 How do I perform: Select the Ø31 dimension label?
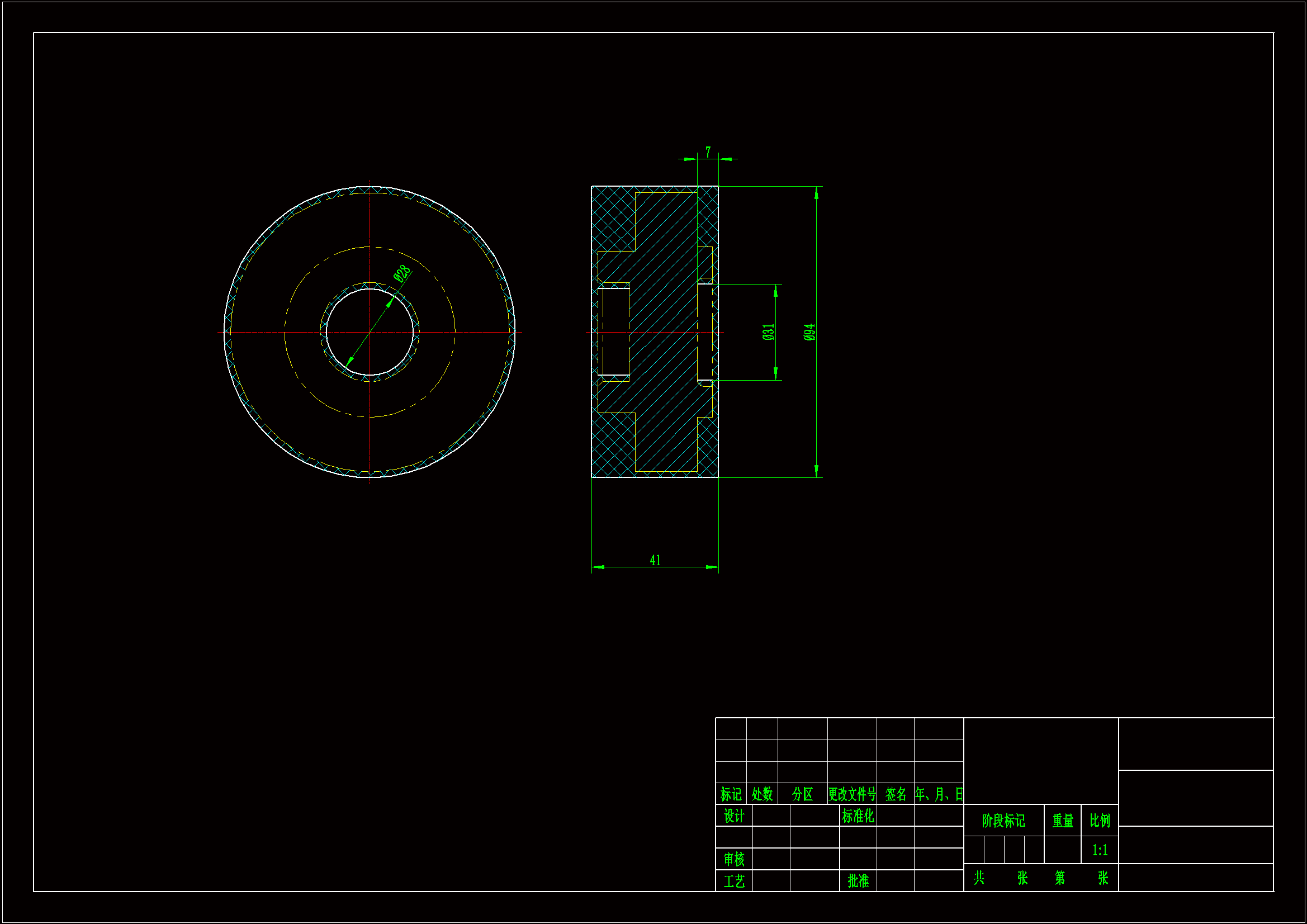[768, 332]
